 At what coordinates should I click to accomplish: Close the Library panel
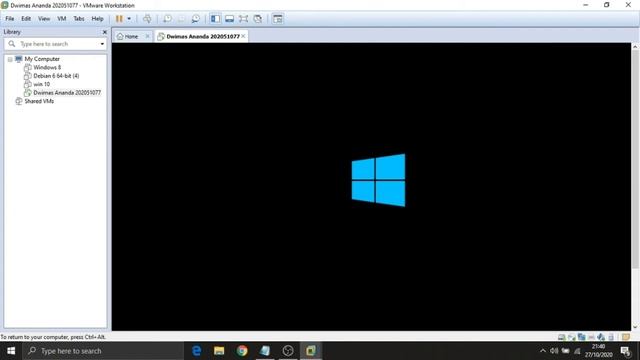pos(104,32)
